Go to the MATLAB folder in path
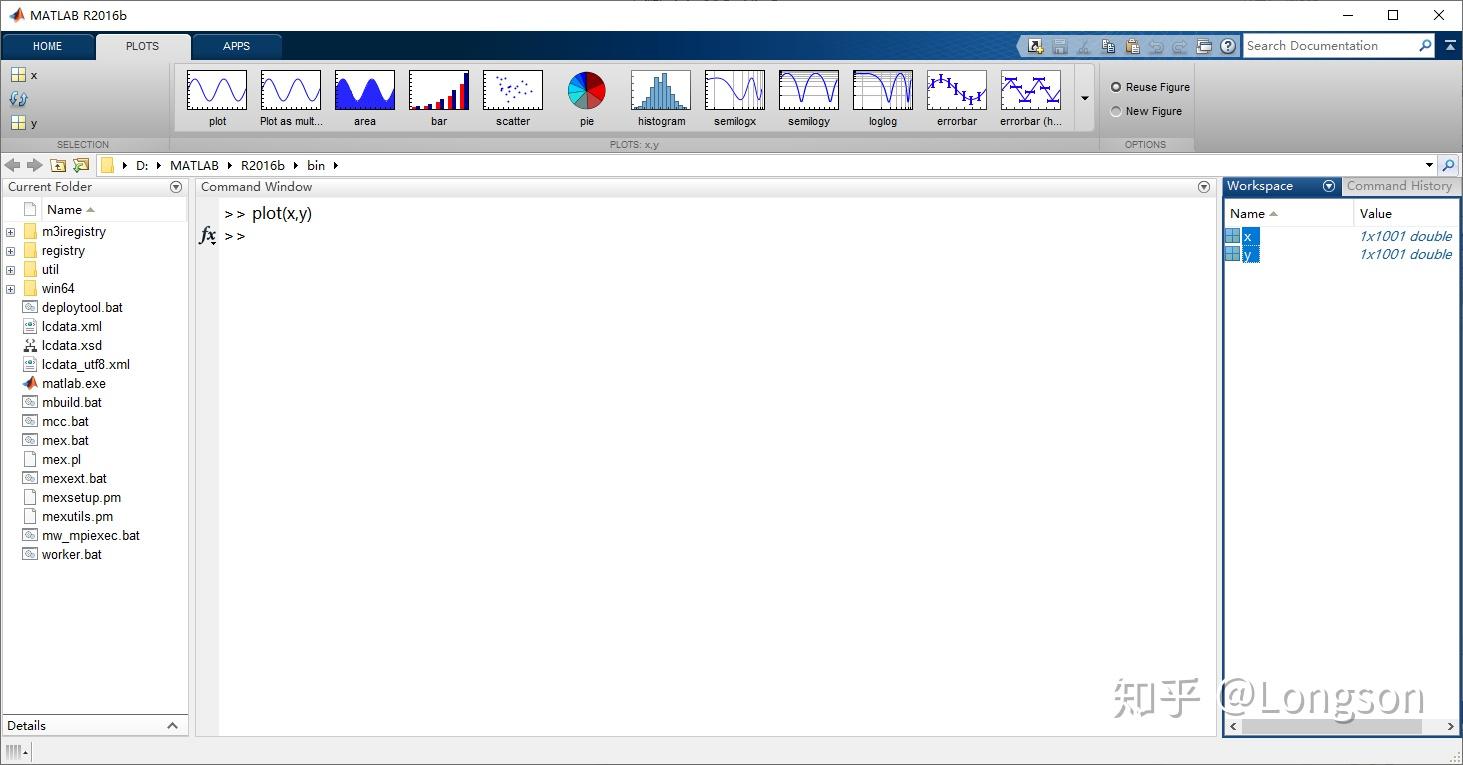Image resolution: width=1463 pixels, height=765 pixels. 194,166
